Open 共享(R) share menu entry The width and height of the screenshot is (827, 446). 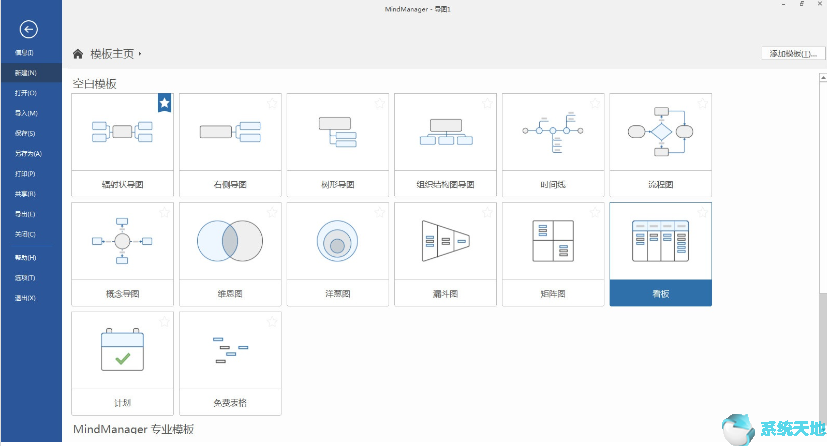coord(25,194)
